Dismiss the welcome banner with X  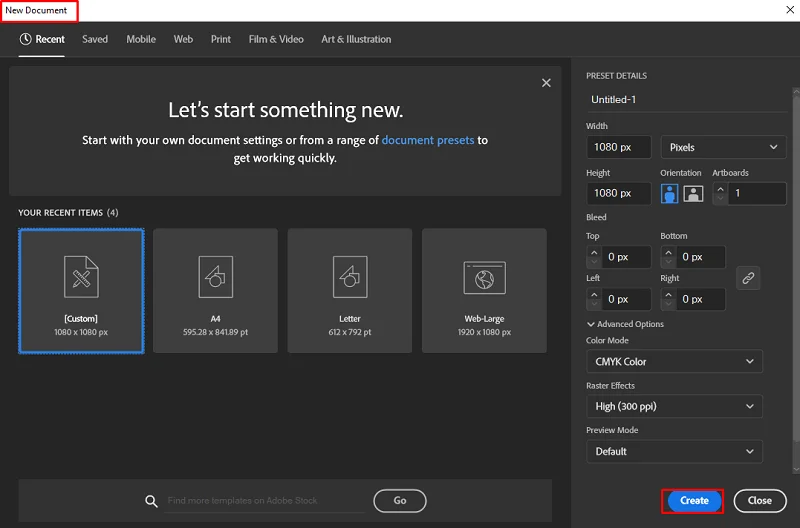(546, 83)
